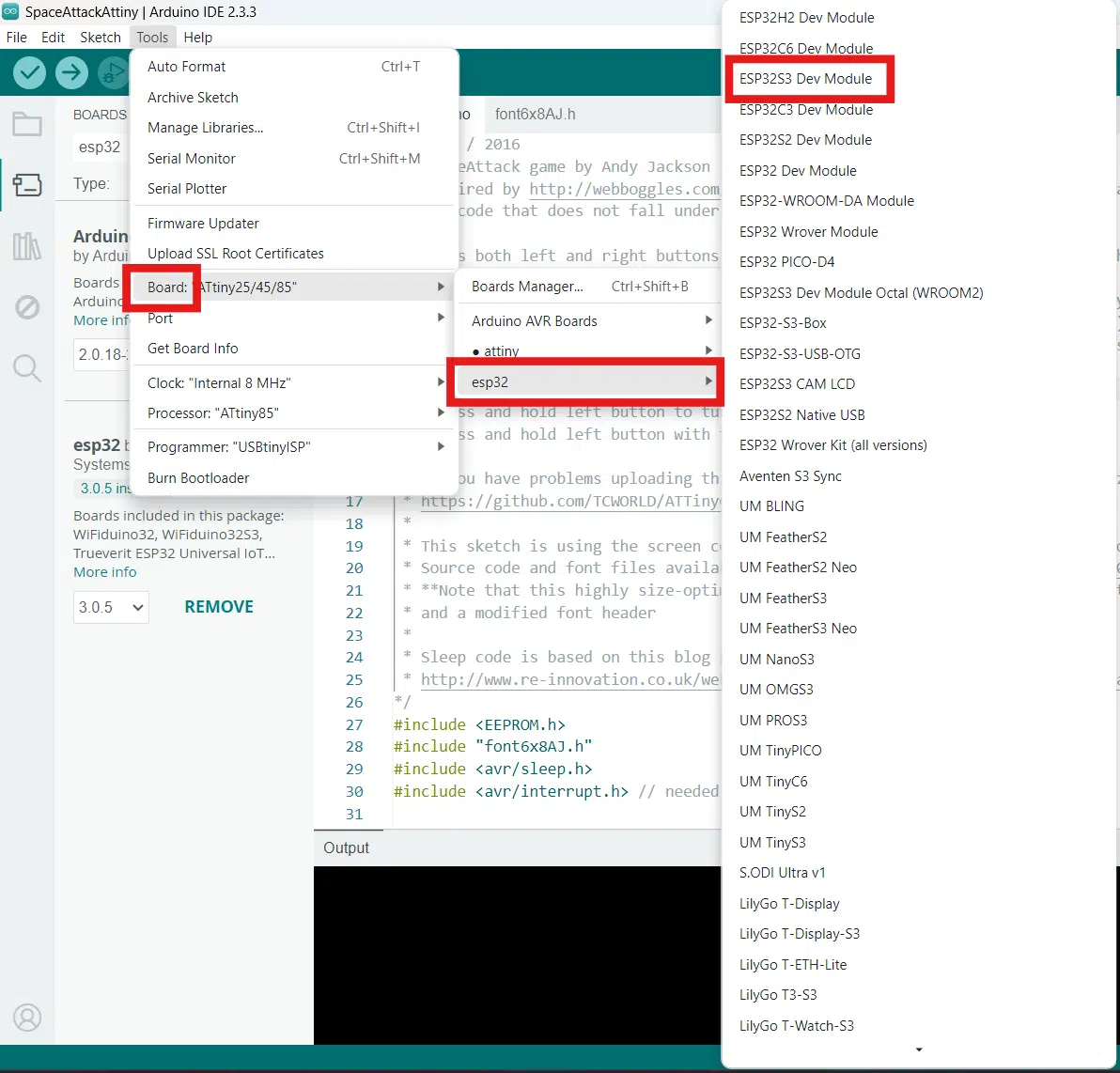Open the Sketchbook folder sidebar icon
This screenshot has width=1120, height=1073.
[27, 124]
